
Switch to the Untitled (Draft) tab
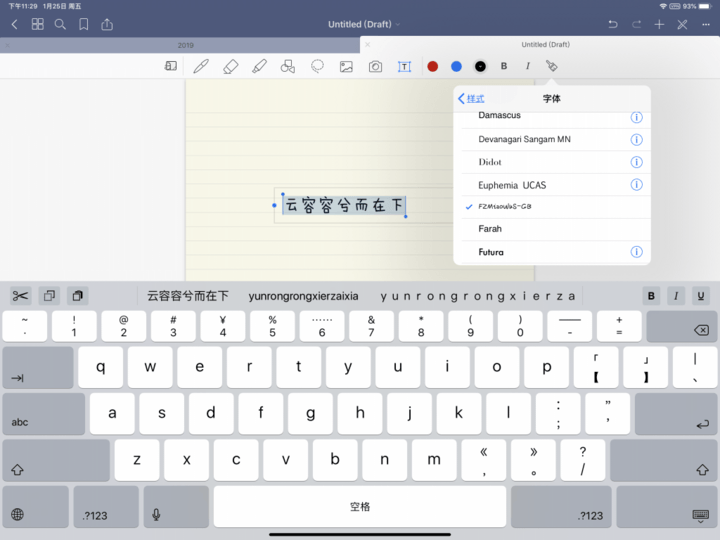pyautogui.click(x=545, y=45)
